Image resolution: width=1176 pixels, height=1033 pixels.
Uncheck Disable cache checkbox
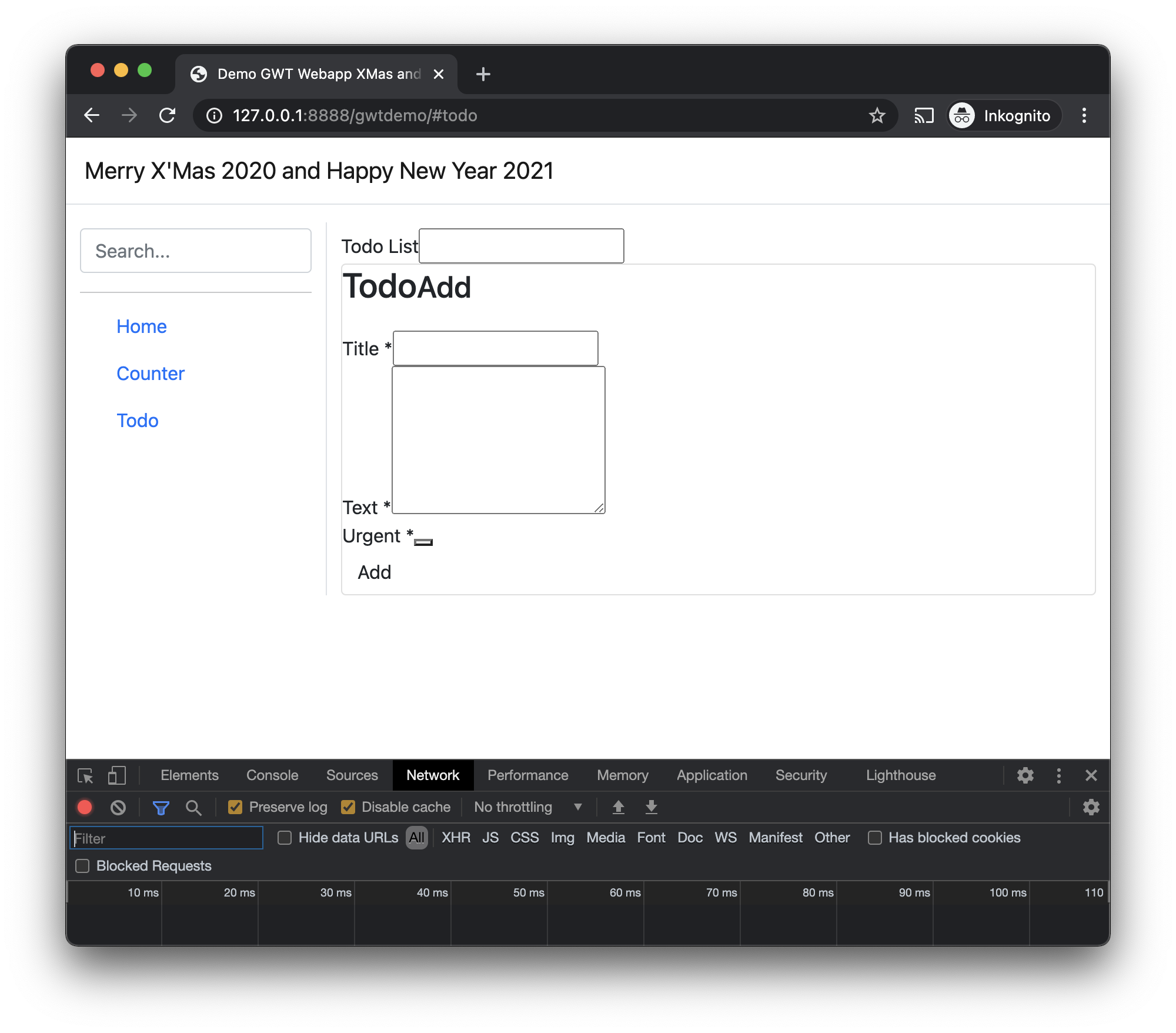click(348, 807)
